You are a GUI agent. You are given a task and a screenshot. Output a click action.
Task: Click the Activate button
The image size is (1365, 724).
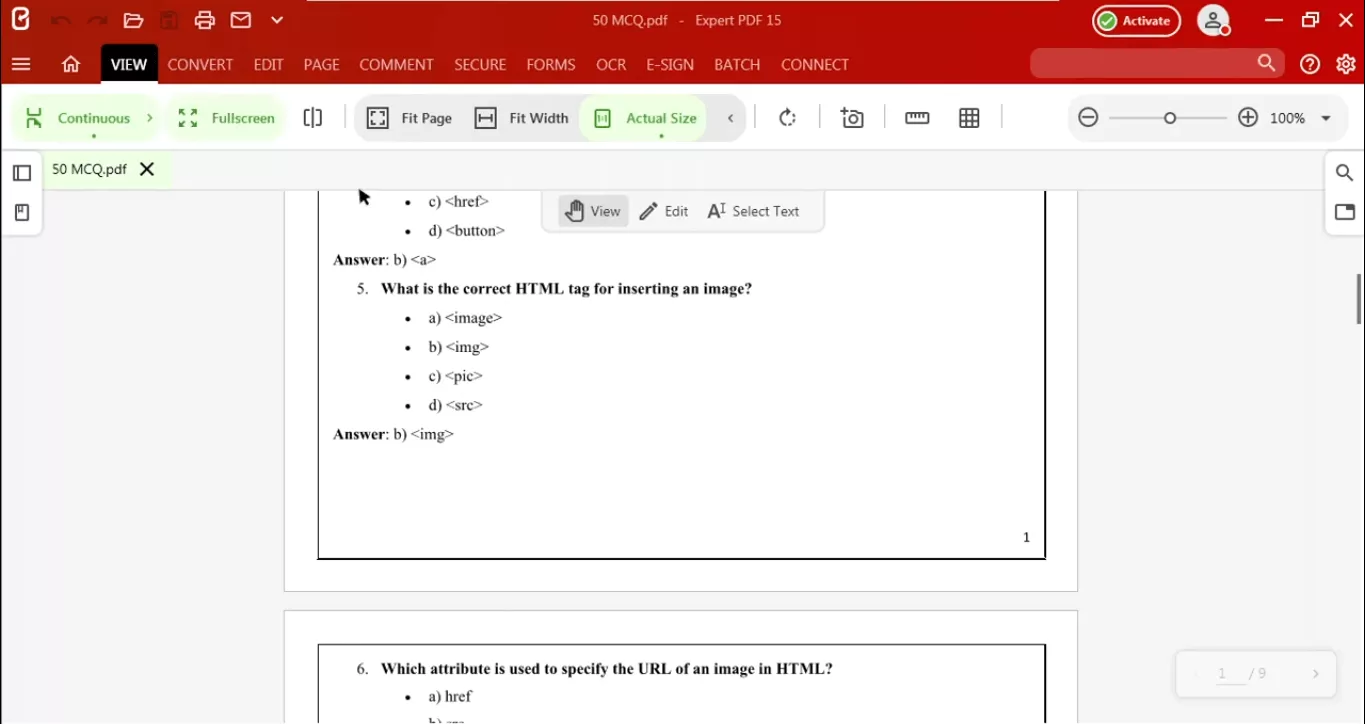[x=1136, y=20]
